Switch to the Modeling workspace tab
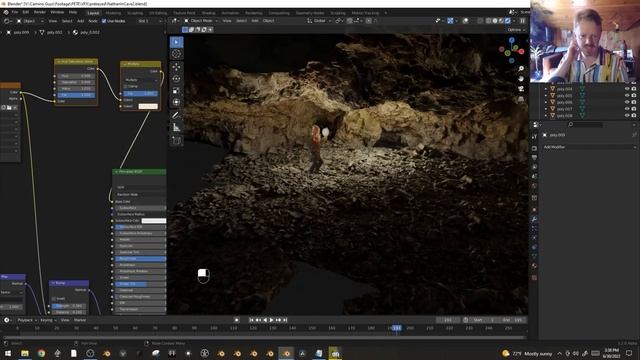The image size is (640, 360). 113,13
